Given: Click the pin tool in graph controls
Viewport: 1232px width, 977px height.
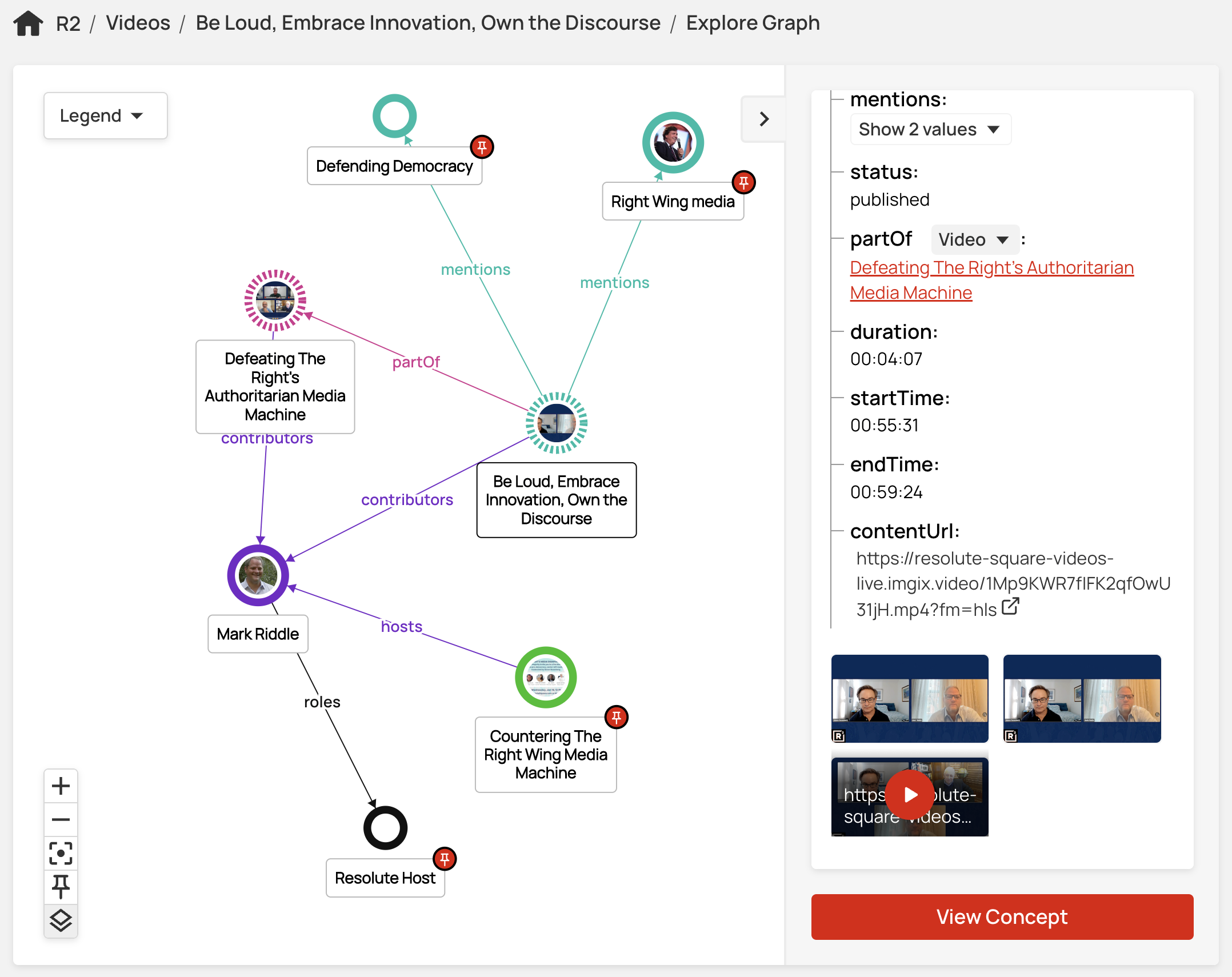Looking at the screenshot, I should tap(61, 886).
